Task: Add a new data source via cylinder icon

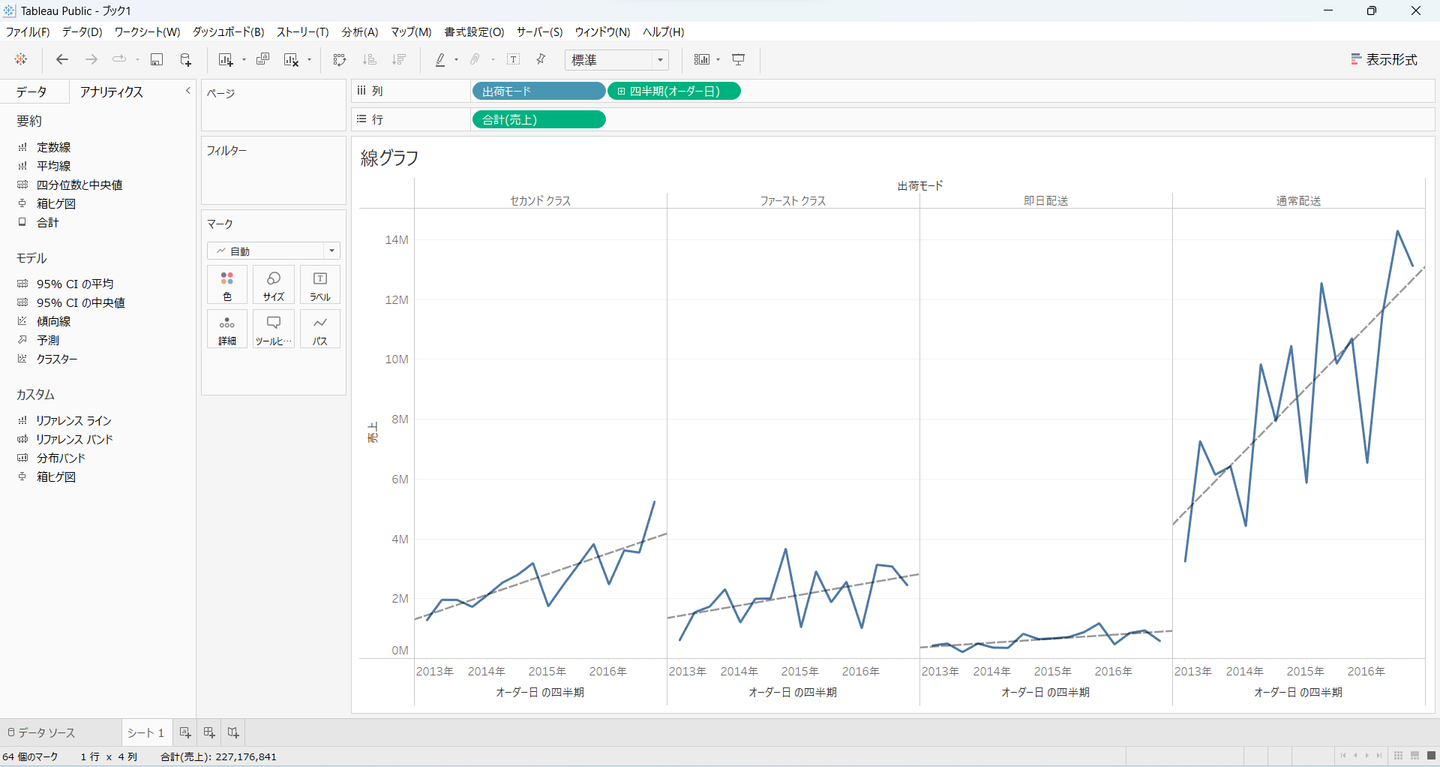Action: tap(185, 60)
